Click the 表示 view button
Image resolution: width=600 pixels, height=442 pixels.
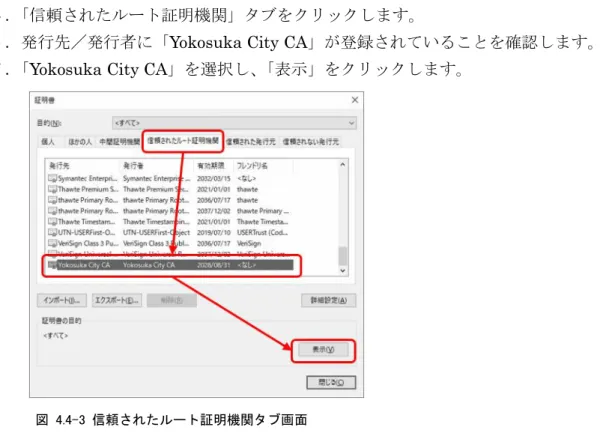pyautogui.click(x=323, y=349)
